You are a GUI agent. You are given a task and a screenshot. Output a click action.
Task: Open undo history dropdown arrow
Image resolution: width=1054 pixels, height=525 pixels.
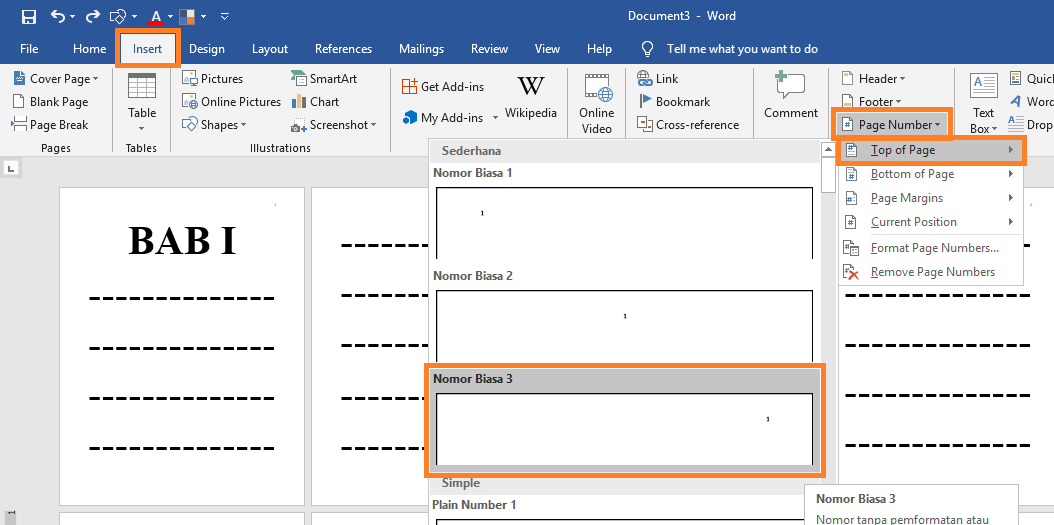point(73,16)
